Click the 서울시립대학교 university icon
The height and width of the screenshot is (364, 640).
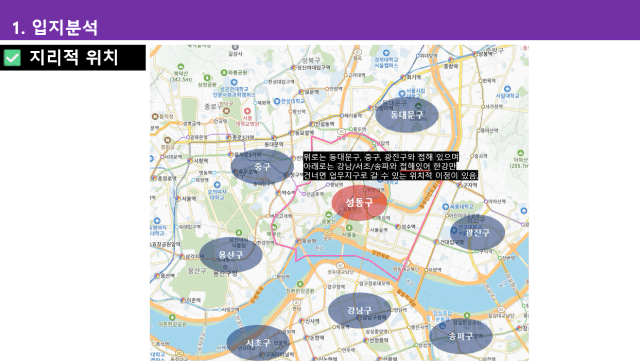click(402, 93)
